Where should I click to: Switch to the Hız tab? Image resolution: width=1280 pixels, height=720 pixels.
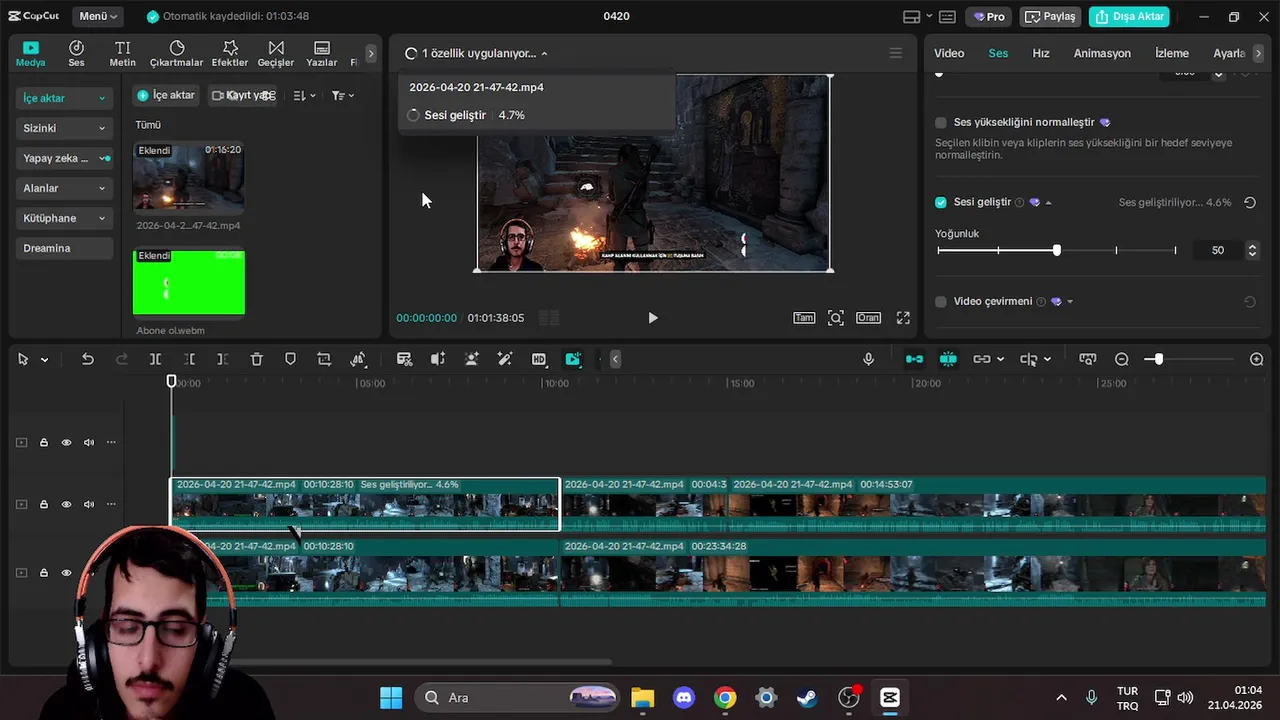(1041, 53)
